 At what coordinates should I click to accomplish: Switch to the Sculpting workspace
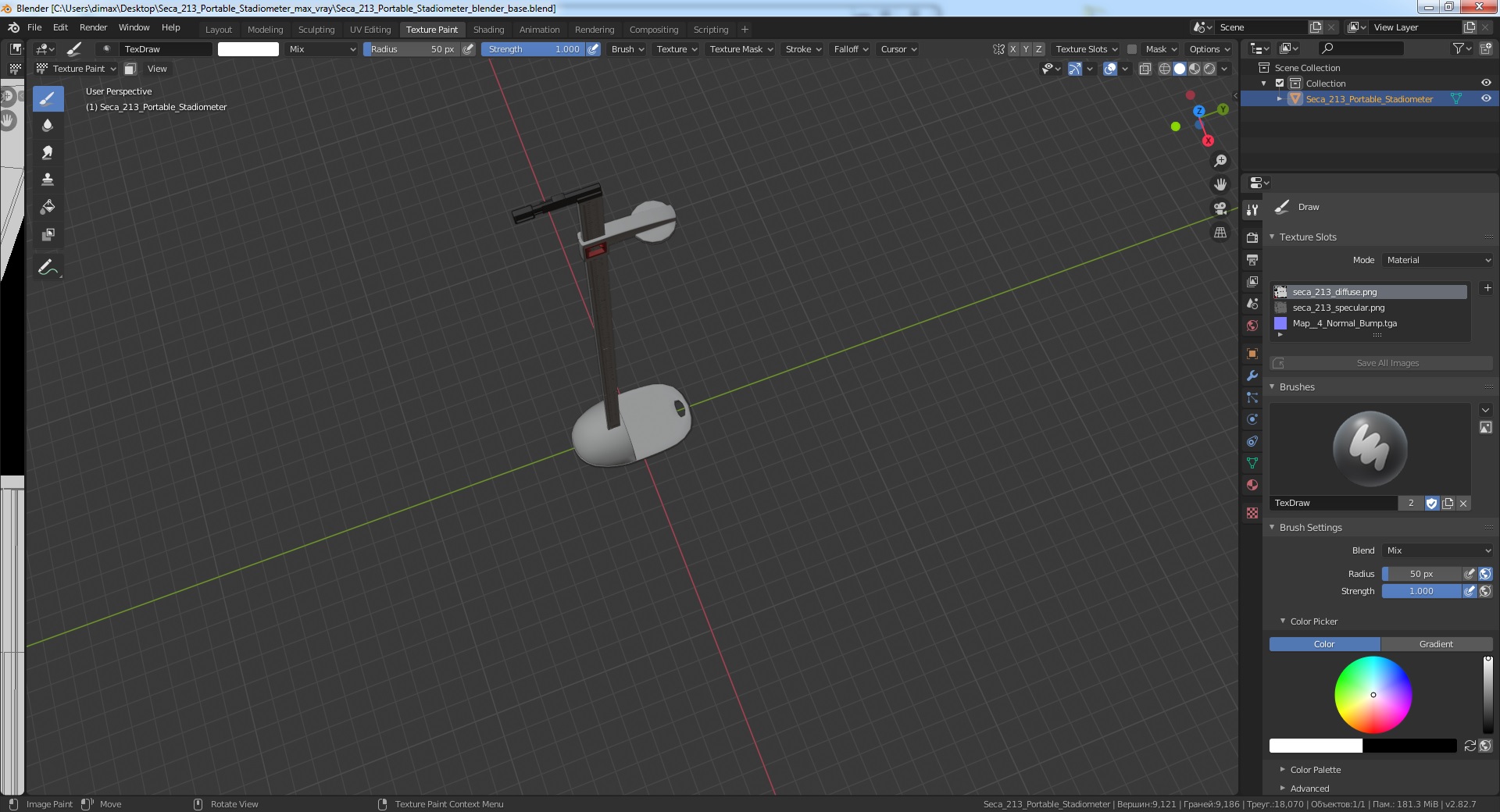(316, 30)
